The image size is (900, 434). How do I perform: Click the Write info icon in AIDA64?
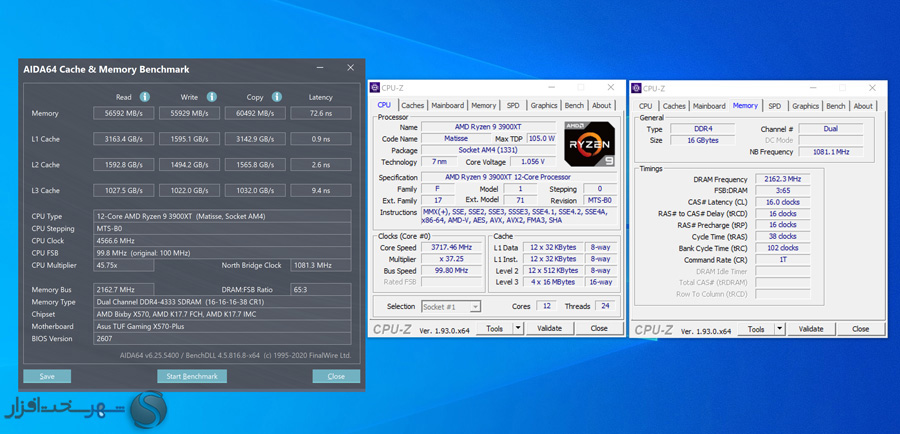(x=212, y=96)
